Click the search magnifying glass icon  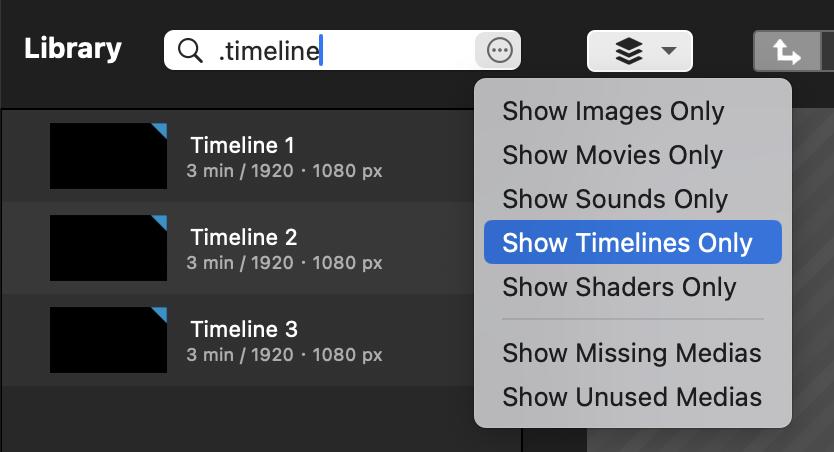[190, 50]
